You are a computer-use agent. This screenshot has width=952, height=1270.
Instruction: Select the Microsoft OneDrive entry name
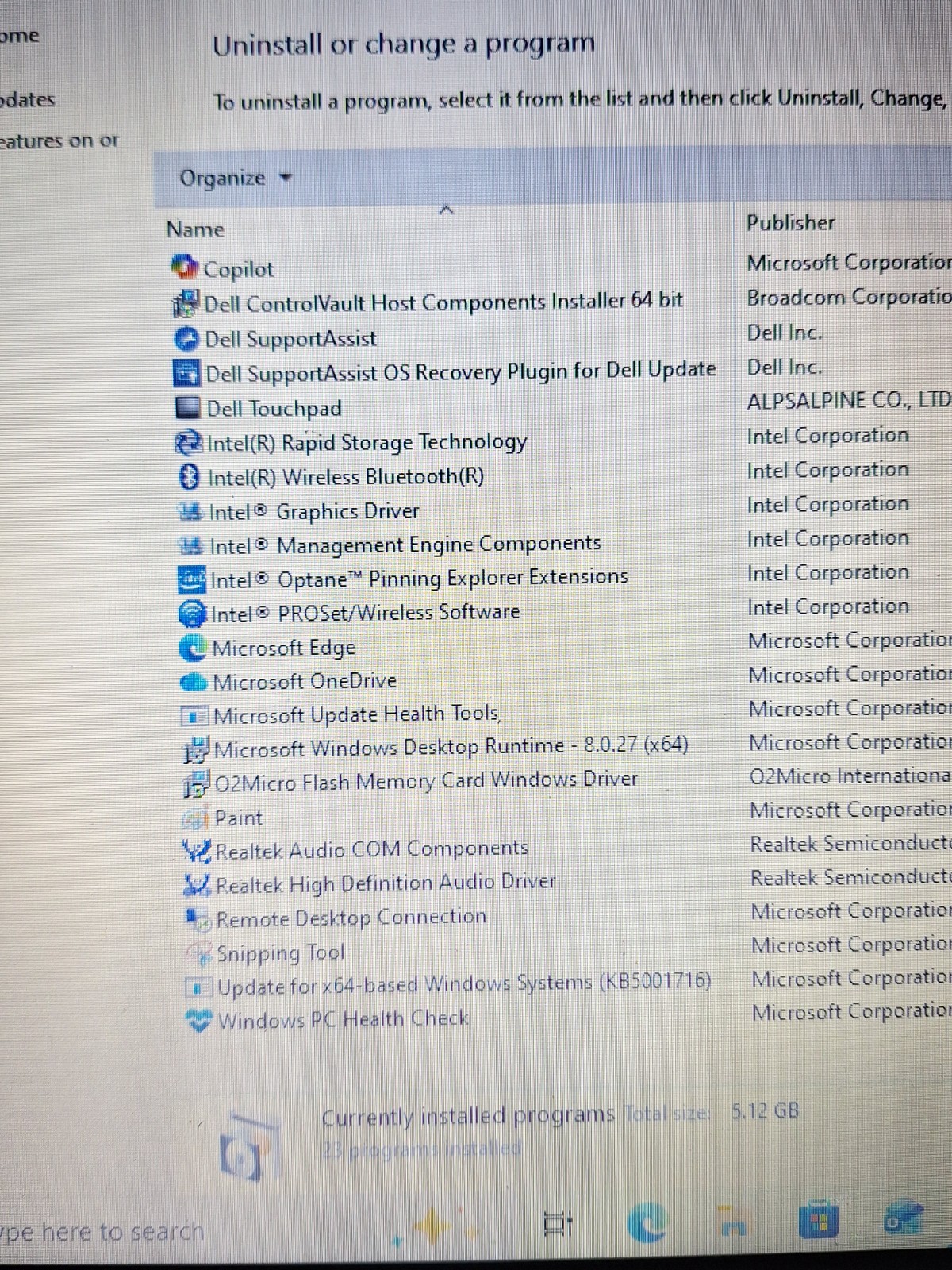tap(305, 682)
